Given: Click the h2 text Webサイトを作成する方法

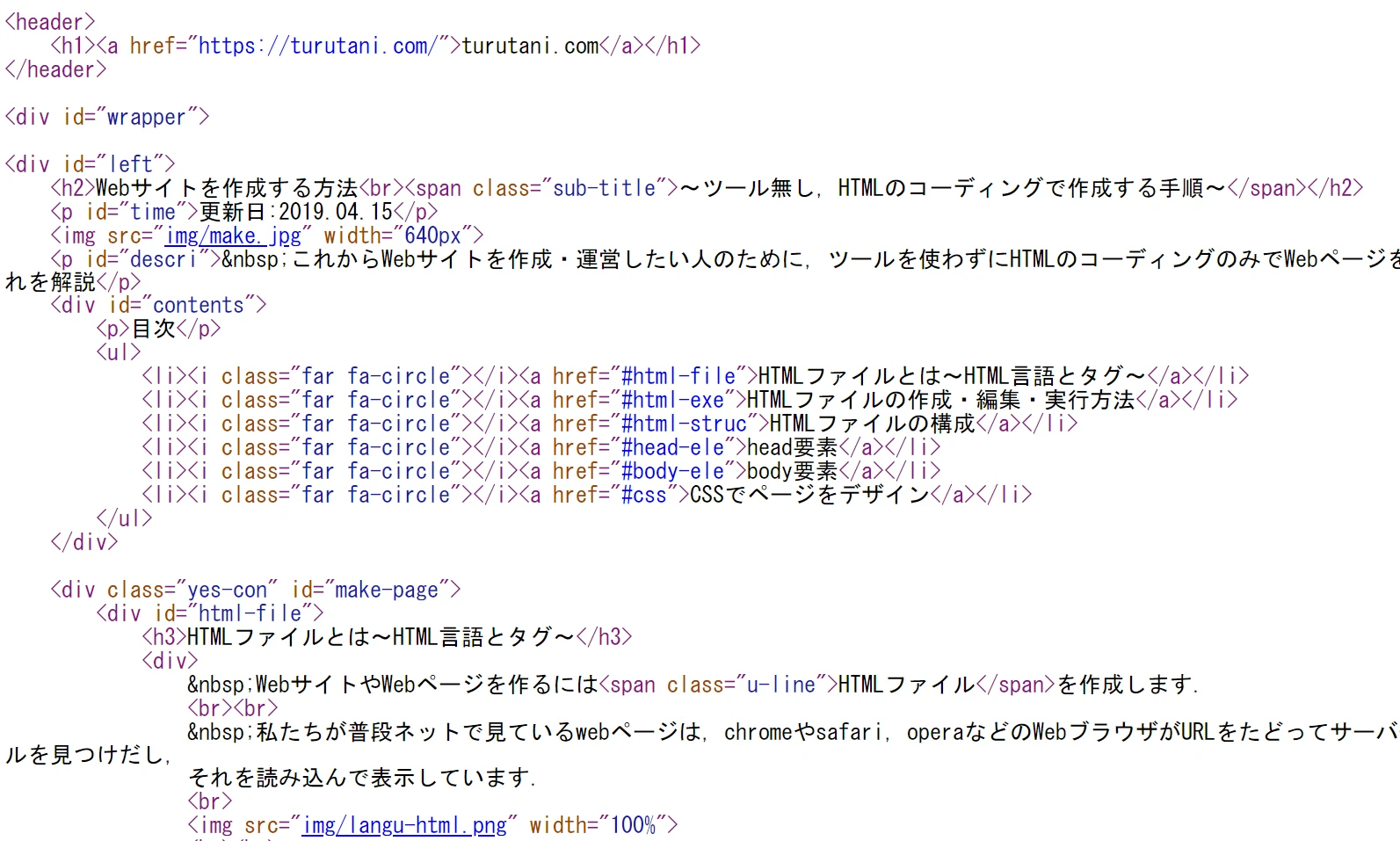Looking at the screenshot, I should click(x=227, y=188).
